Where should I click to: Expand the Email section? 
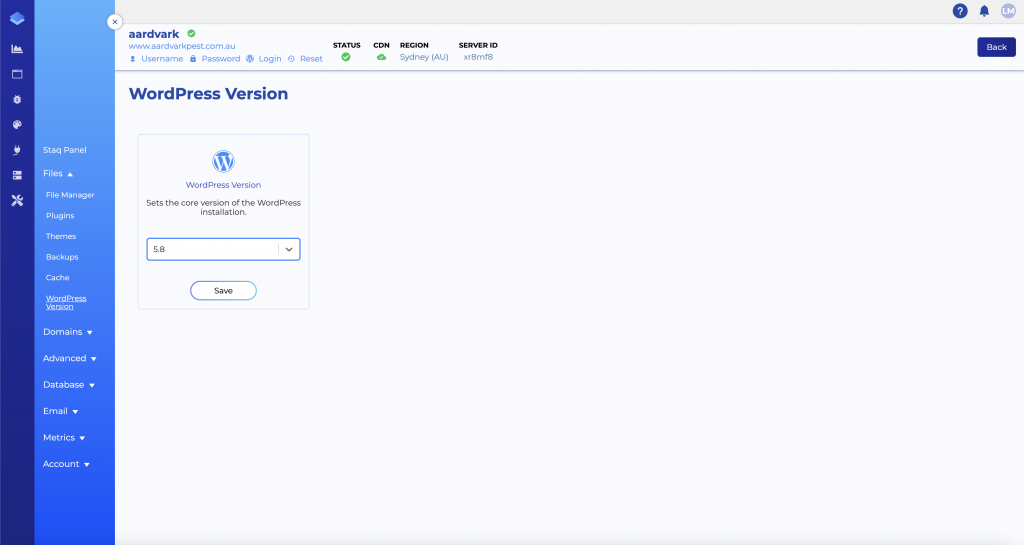[61, 411]
